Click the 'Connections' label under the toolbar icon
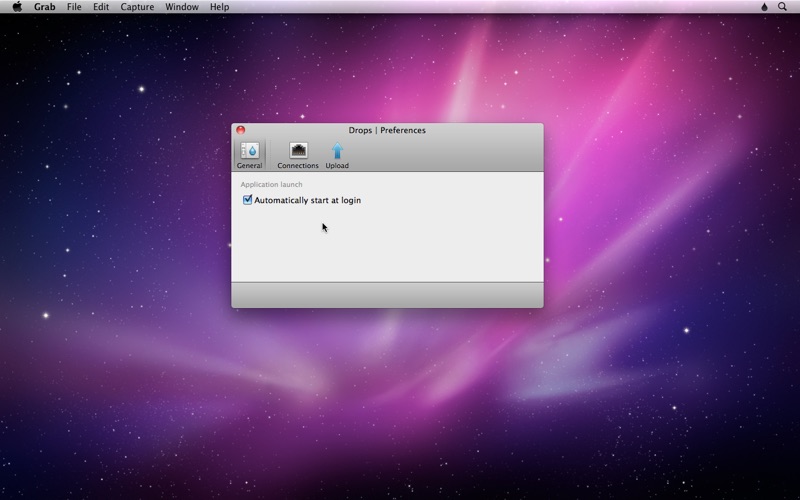This screenshot has height=500, width=800. pyautogui.click(x=298, y=166)
